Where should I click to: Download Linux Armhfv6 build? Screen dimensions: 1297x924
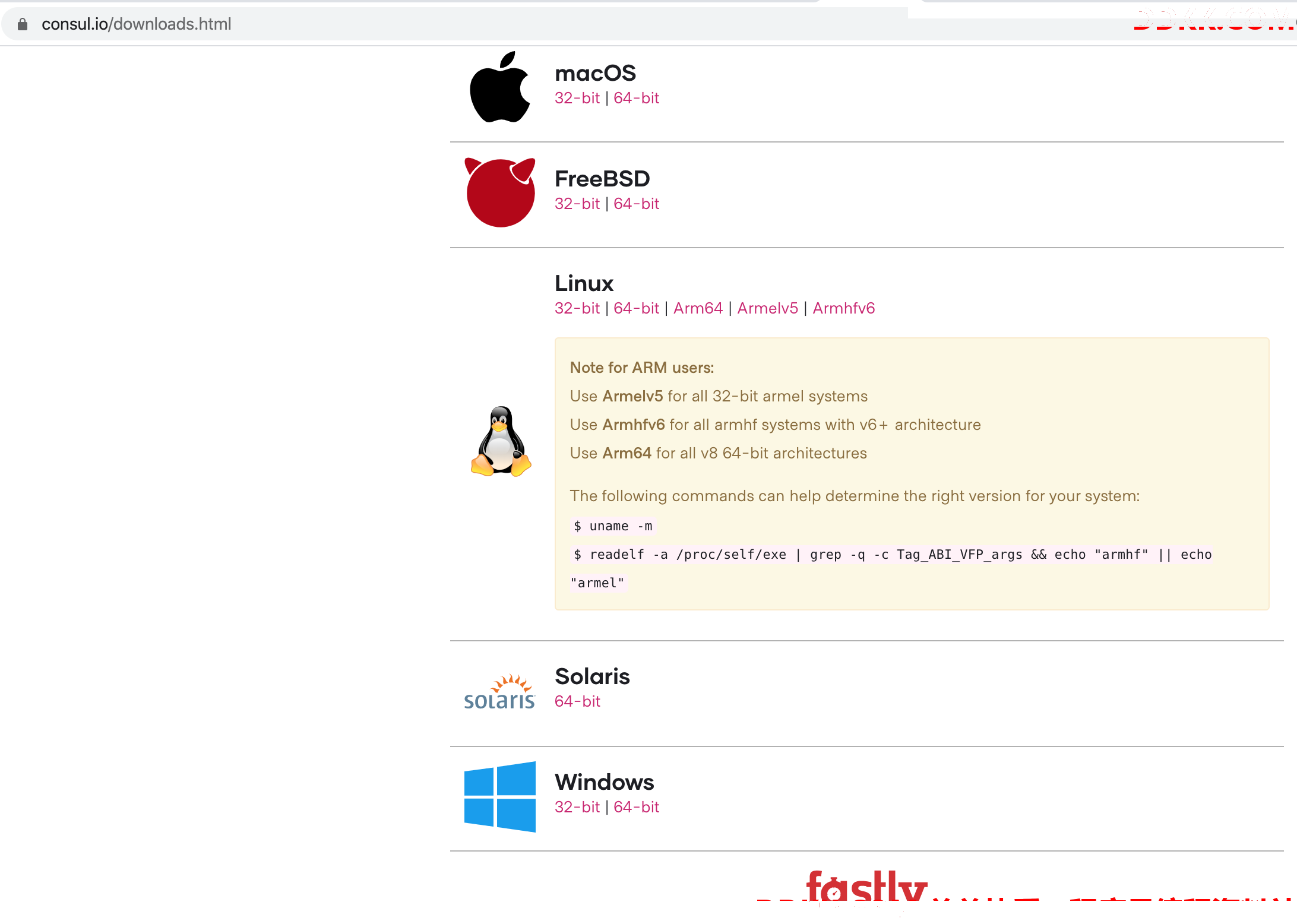tap(843, 308)
